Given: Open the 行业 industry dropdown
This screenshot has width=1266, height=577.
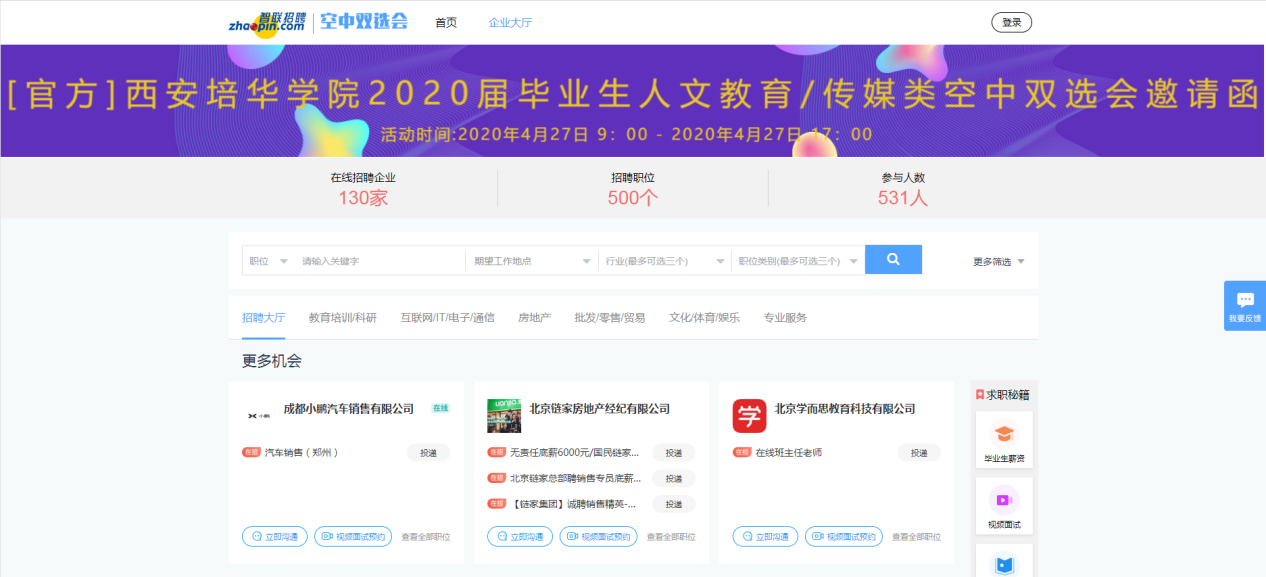Looking at the screenshot, I should (x=664, y=261).
